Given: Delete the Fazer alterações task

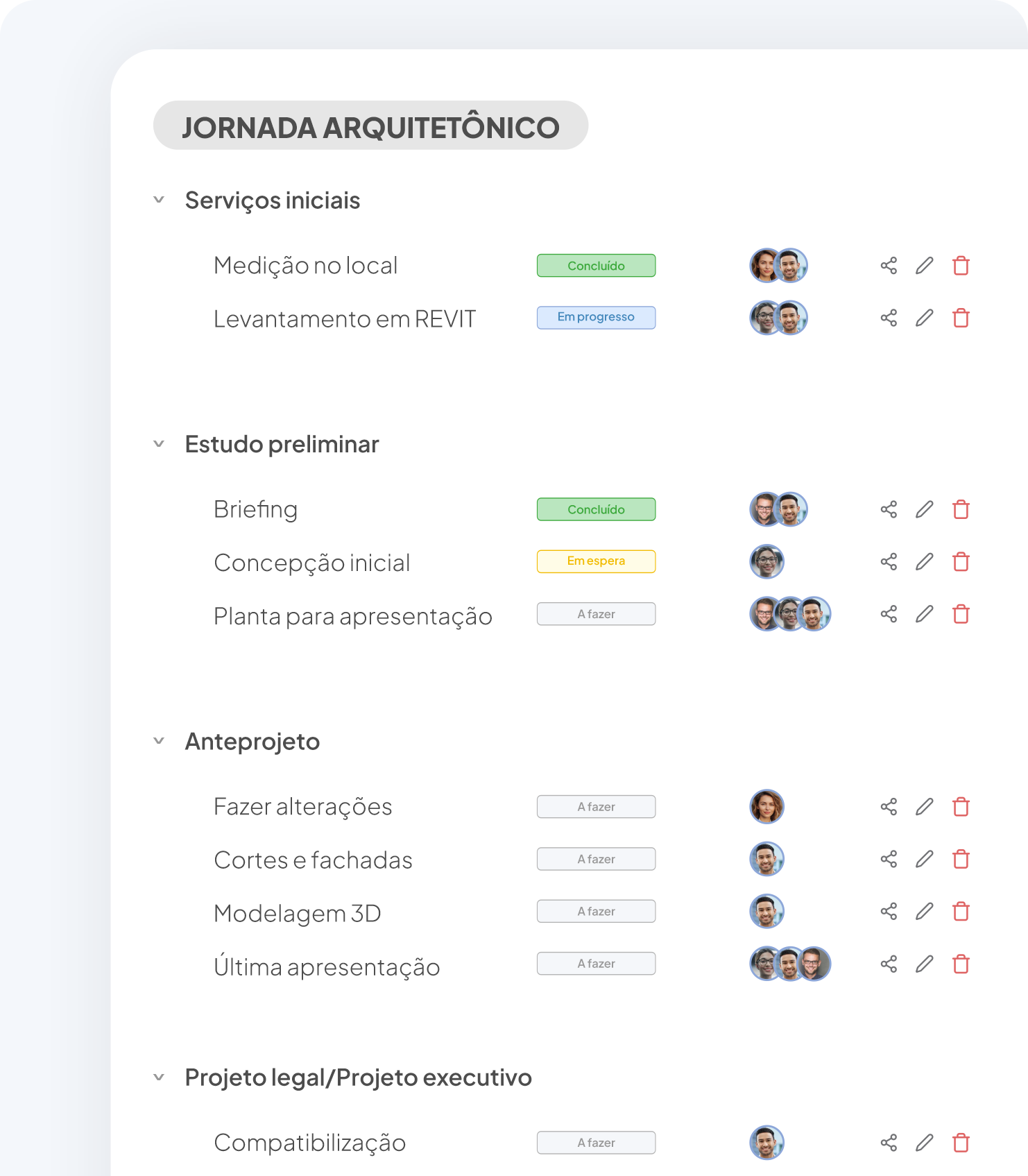Looking at the screenshot, I should coord(961,807).
